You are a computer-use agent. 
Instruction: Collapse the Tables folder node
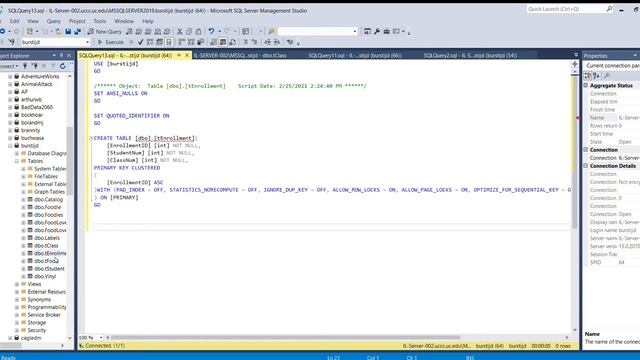click(17, 161)
